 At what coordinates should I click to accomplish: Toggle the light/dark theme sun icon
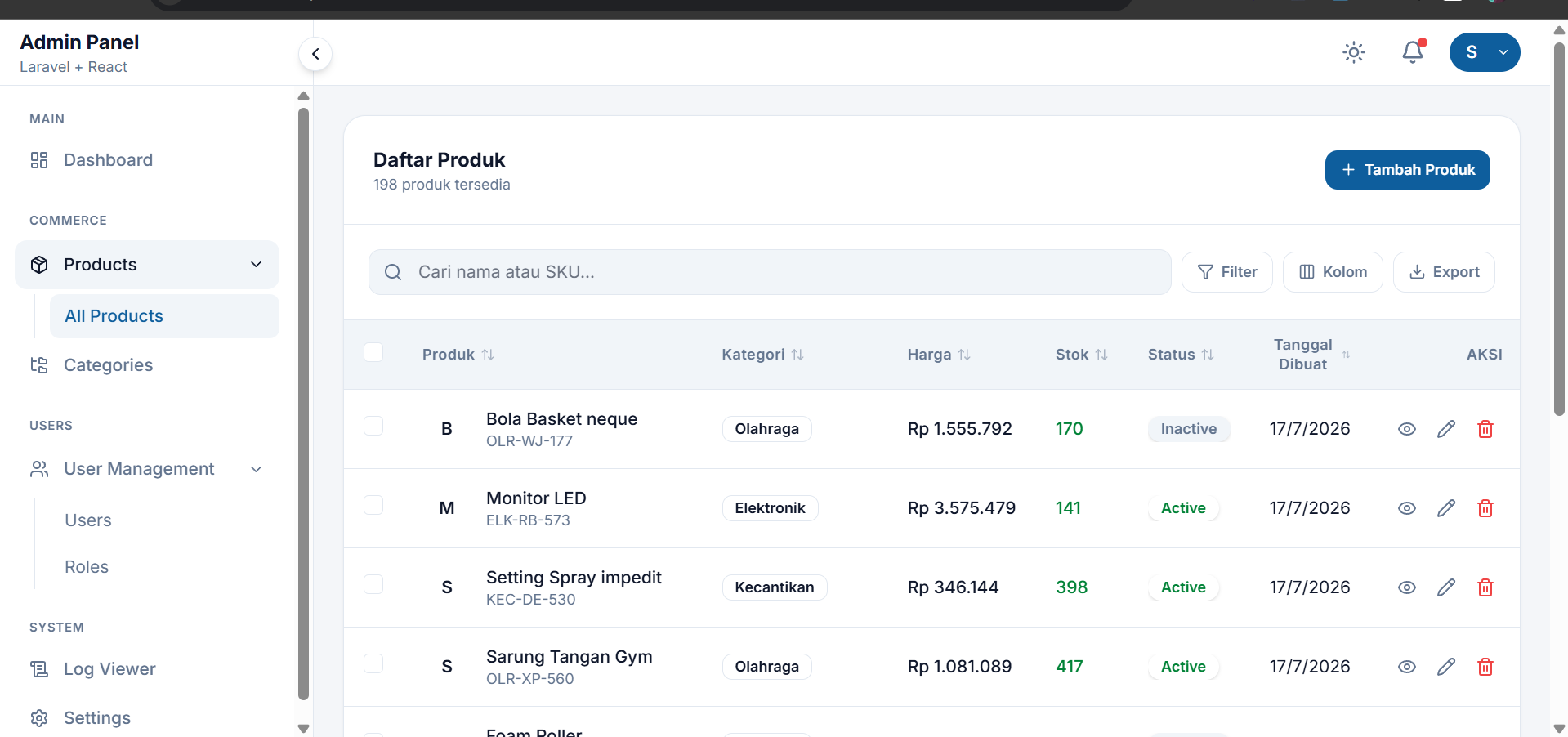pos(1354,52)
